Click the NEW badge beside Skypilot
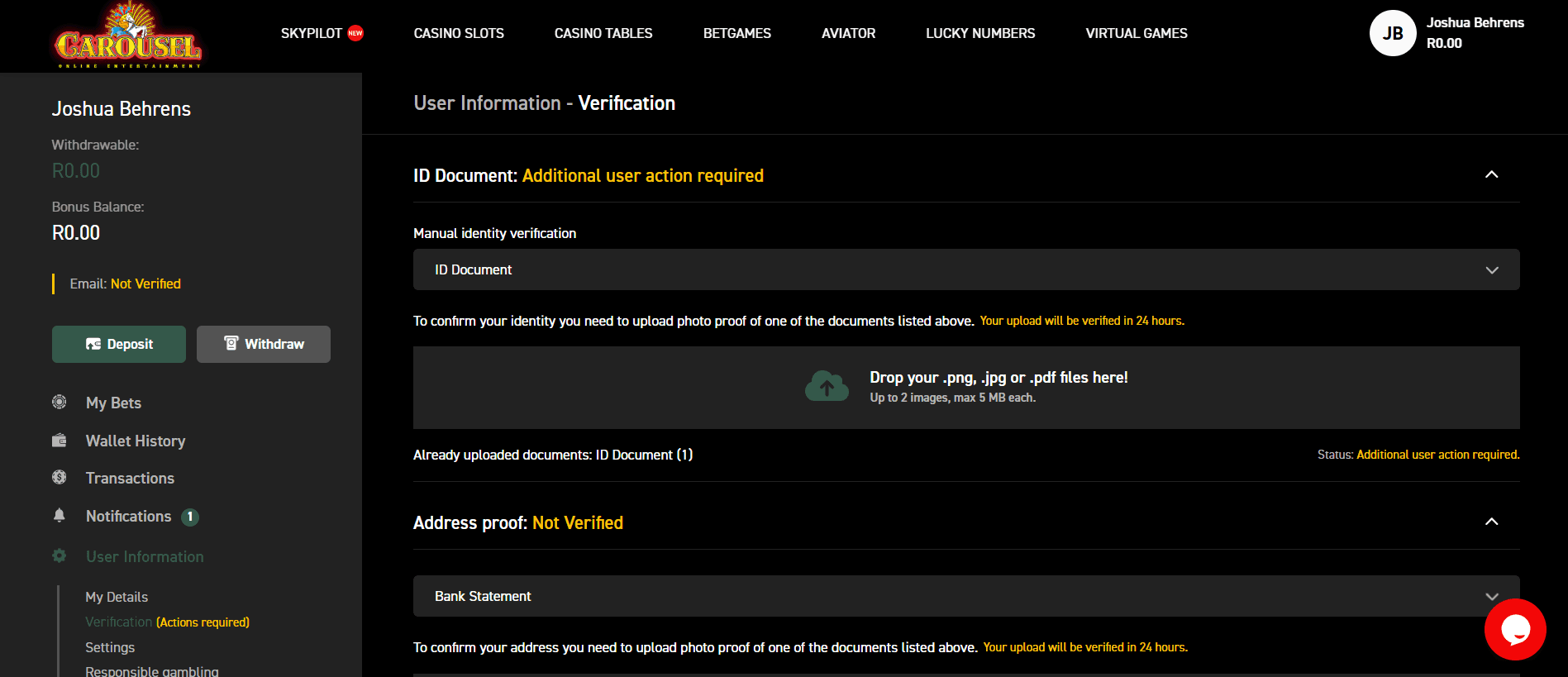 (x=355, y=33)
